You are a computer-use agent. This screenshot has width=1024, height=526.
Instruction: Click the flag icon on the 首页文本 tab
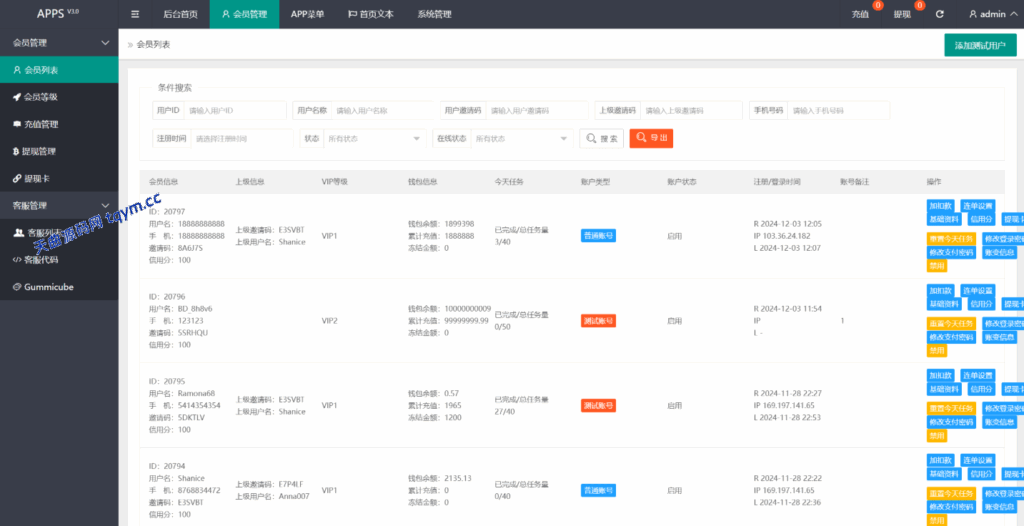352,14
